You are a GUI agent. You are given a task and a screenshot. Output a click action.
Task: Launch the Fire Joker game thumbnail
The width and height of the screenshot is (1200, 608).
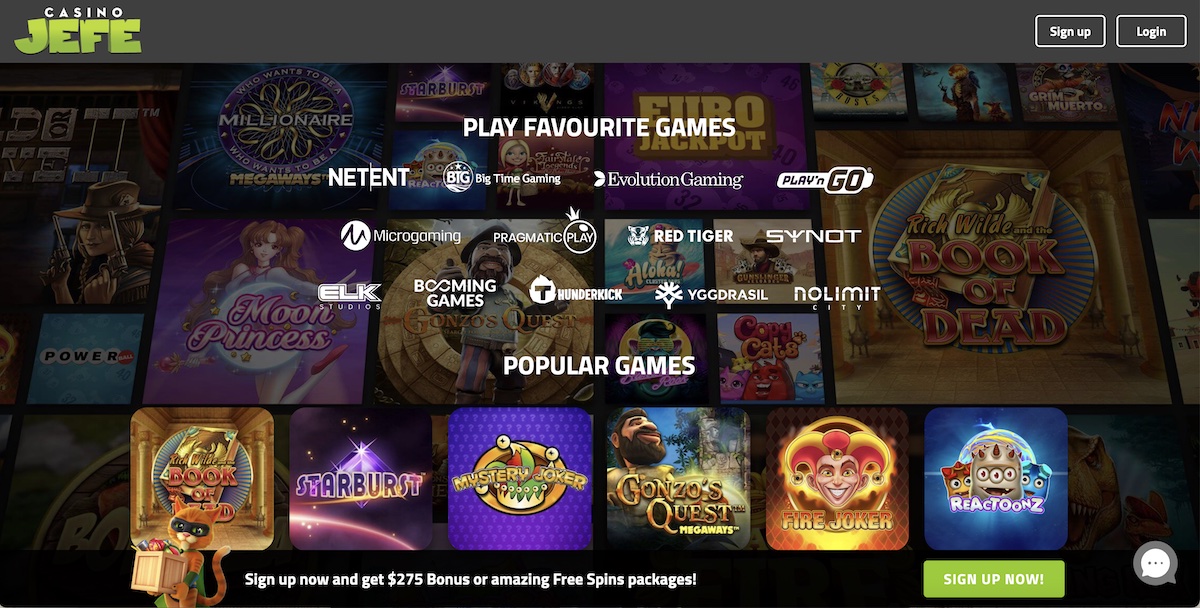coord(837,479)
